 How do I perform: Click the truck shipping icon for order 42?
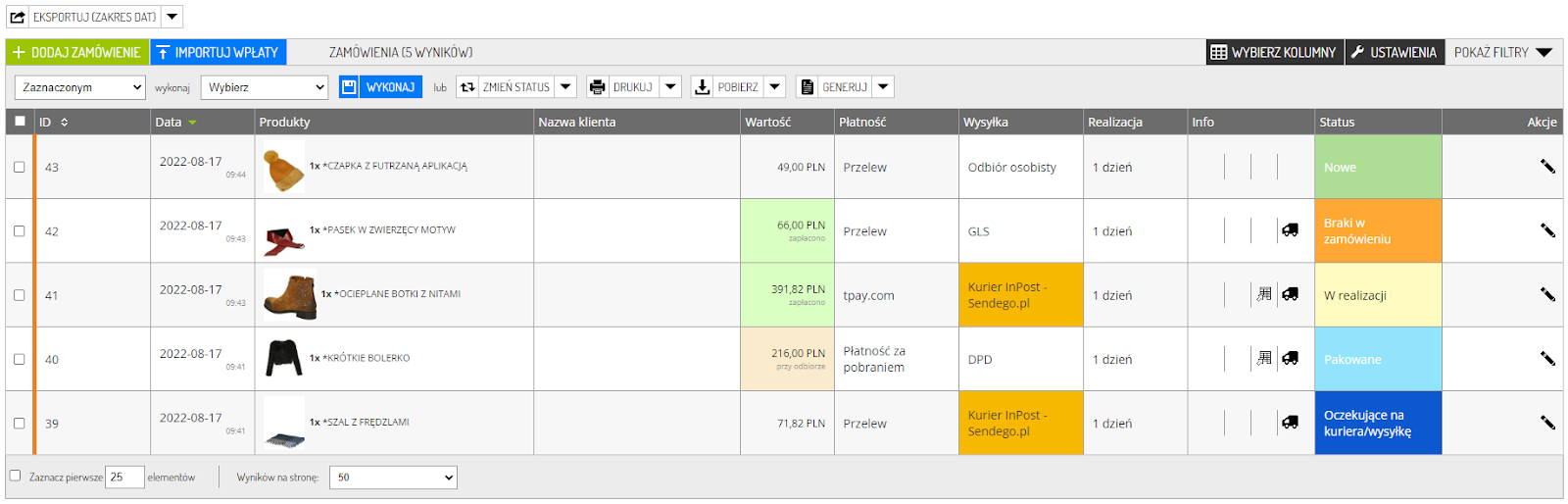coord(1290,230)
